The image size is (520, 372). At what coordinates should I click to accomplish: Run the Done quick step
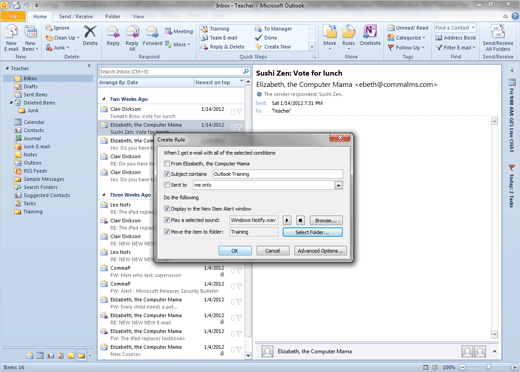266,38
